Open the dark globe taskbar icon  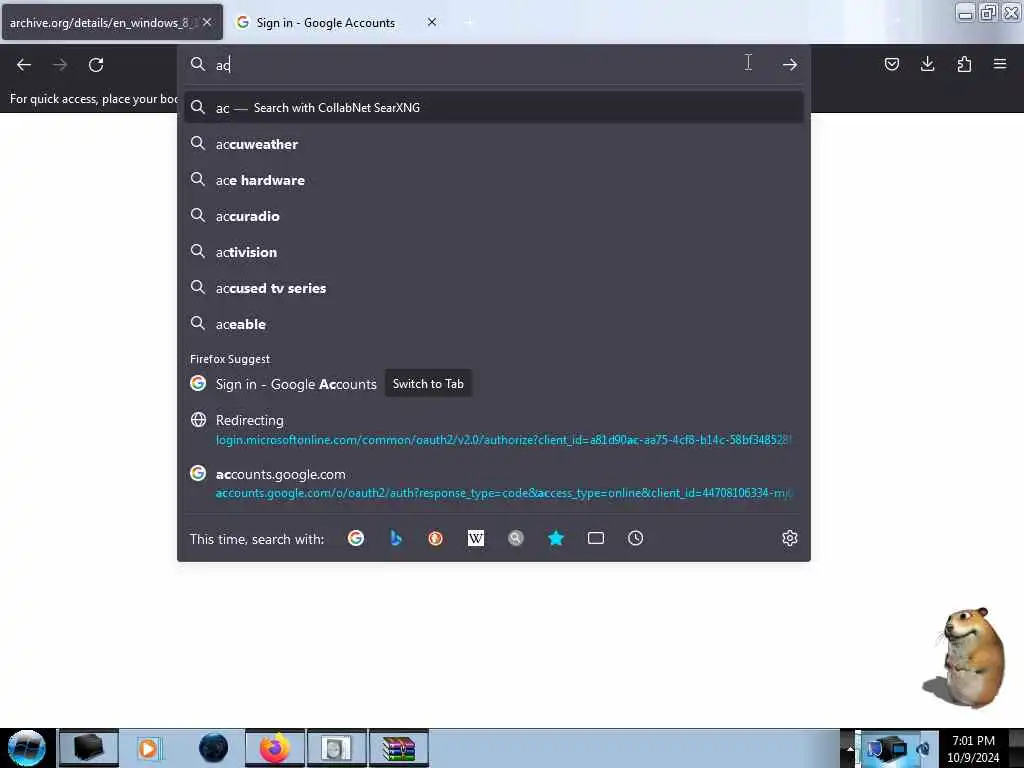214,748
